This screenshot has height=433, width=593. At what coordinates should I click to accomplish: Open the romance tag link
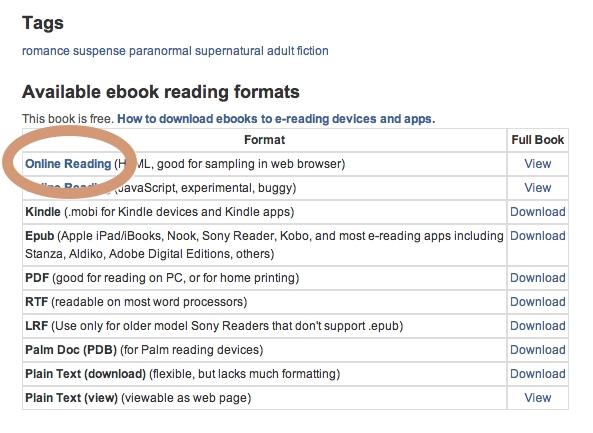tap(46, 51)
